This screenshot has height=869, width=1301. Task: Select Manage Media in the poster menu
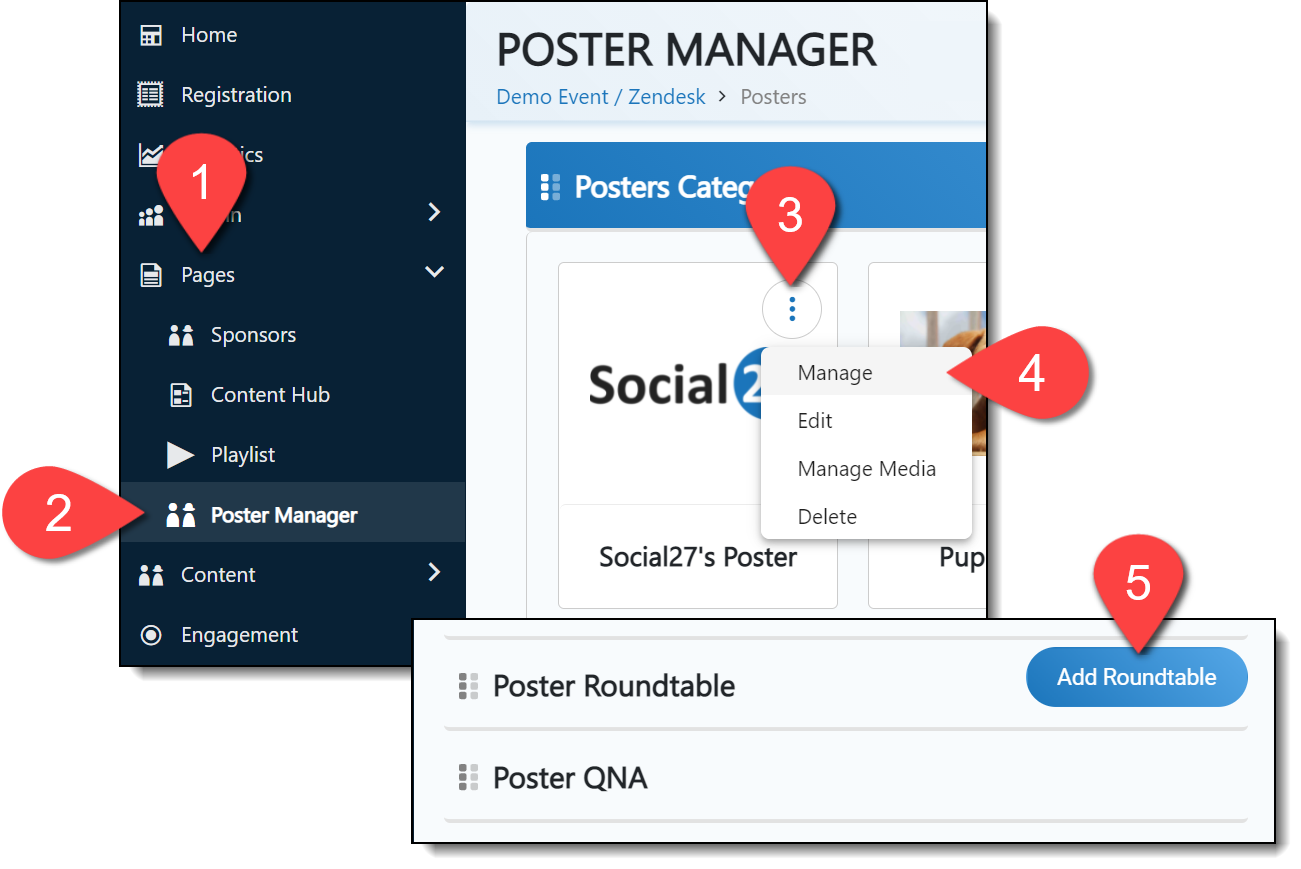click(x=867, y=469)
